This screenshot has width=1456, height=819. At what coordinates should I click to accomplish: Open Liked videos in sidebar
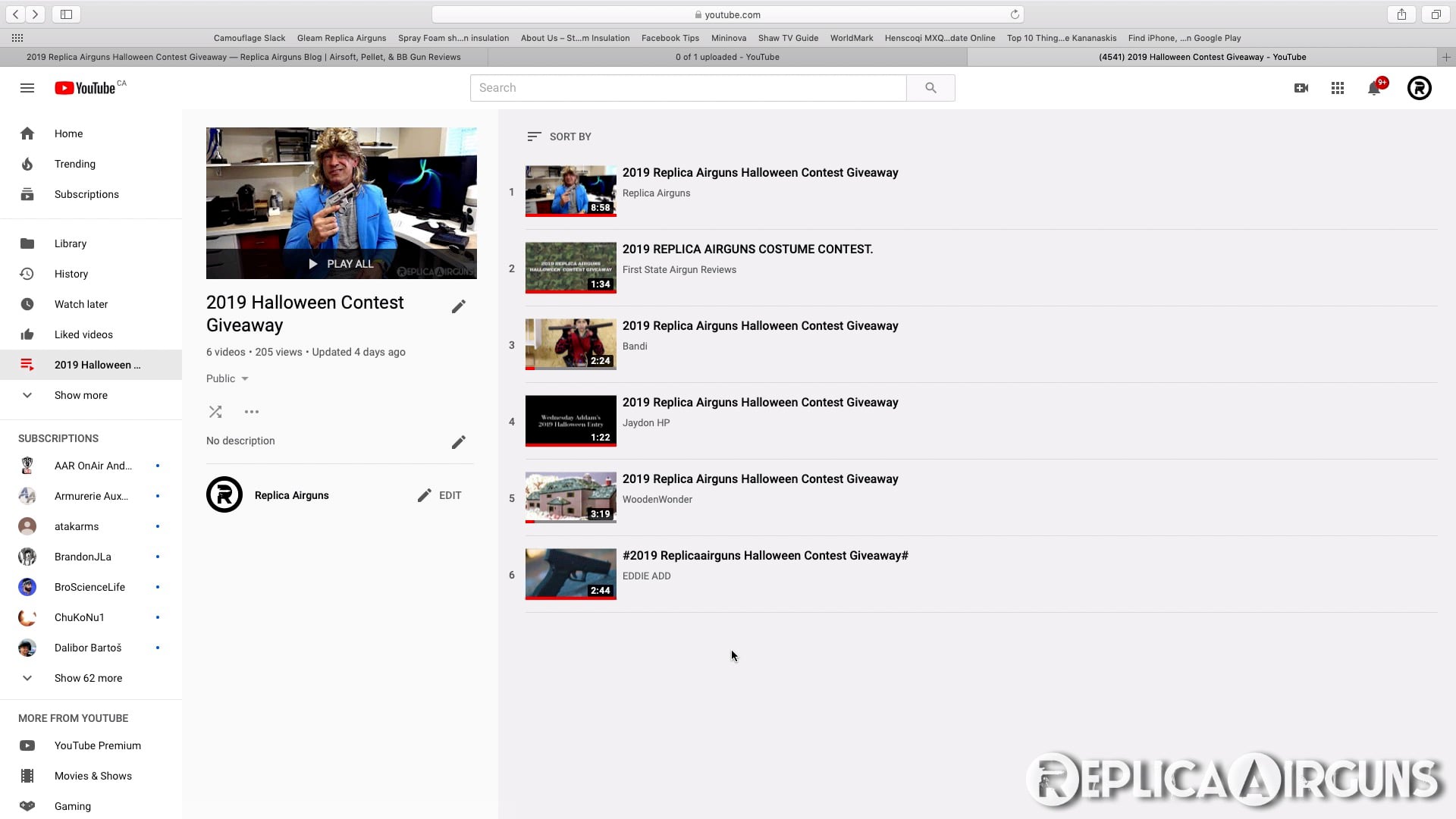pyautogui.click(x=91, y=334)
